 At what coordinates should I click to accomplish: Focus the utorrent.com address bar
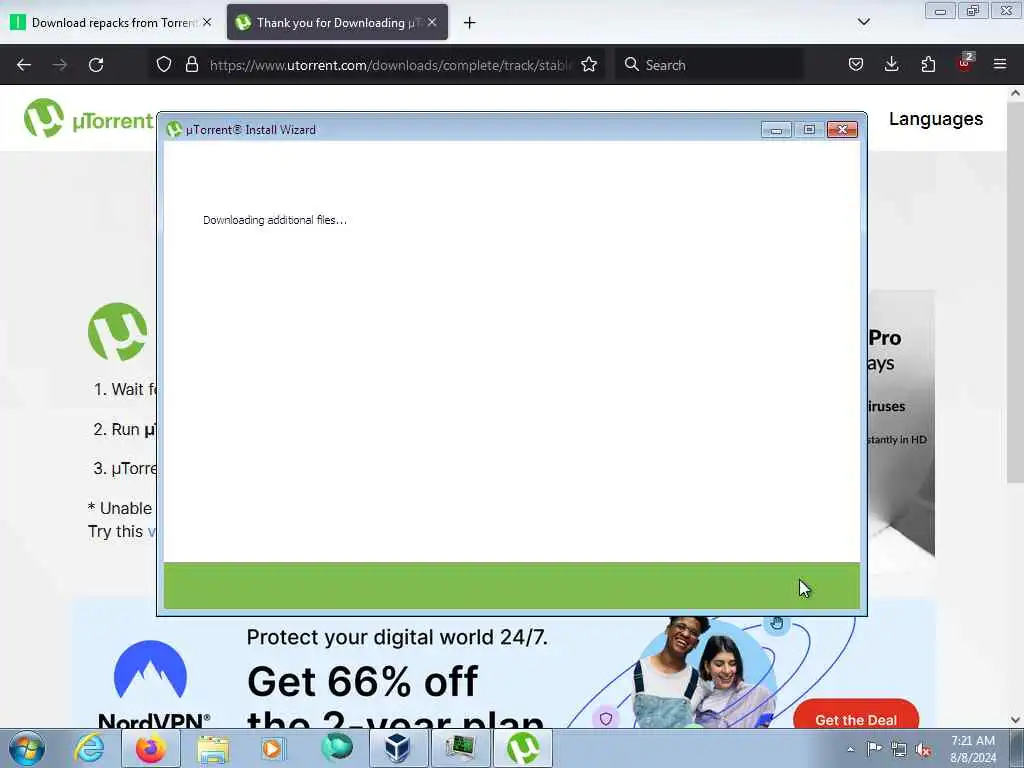click(390, 65)
